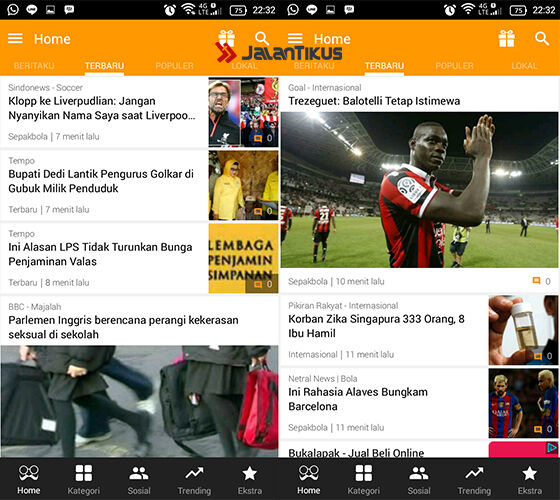560x500 pixels.
Task: Click 'BBC - Majalah' source label
Action: pos(35,307)
